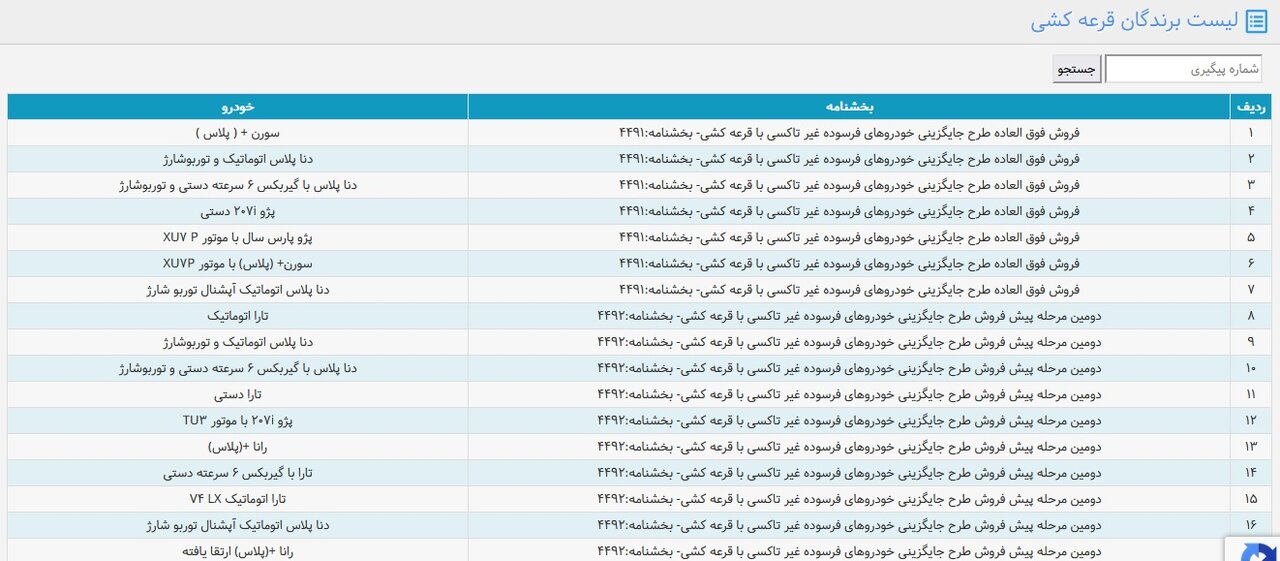Viewport: 1280px width, 561px height.
Task: Select the پژو ۲۰۷i دستی car cell
Action: pyautogui.click(x=237, y=211)
